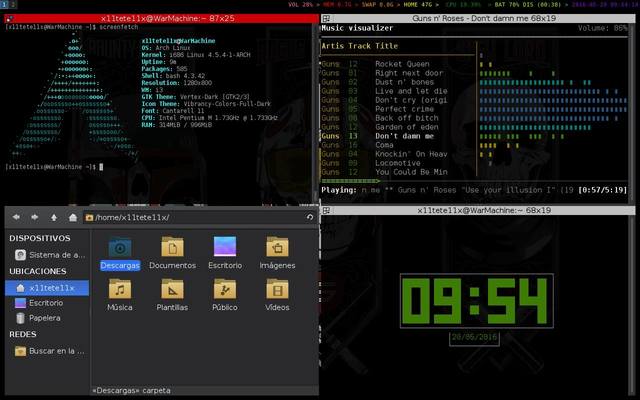Click the 09:54 clock display

click(477, 301)
